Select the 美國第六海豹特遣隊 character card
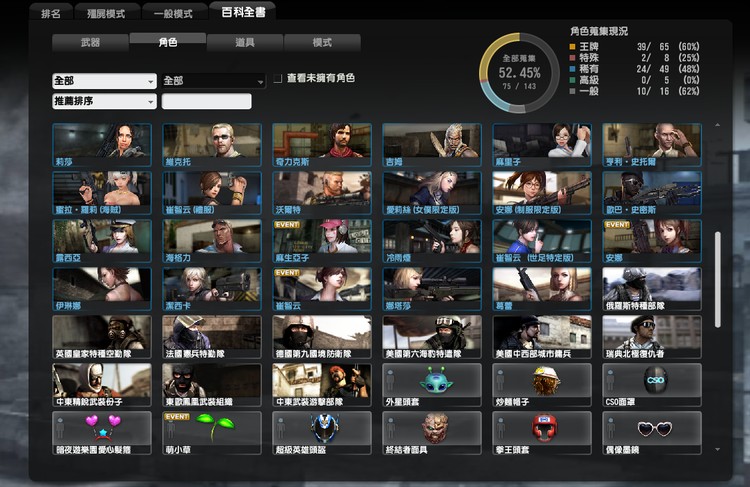 pos(432,337)
